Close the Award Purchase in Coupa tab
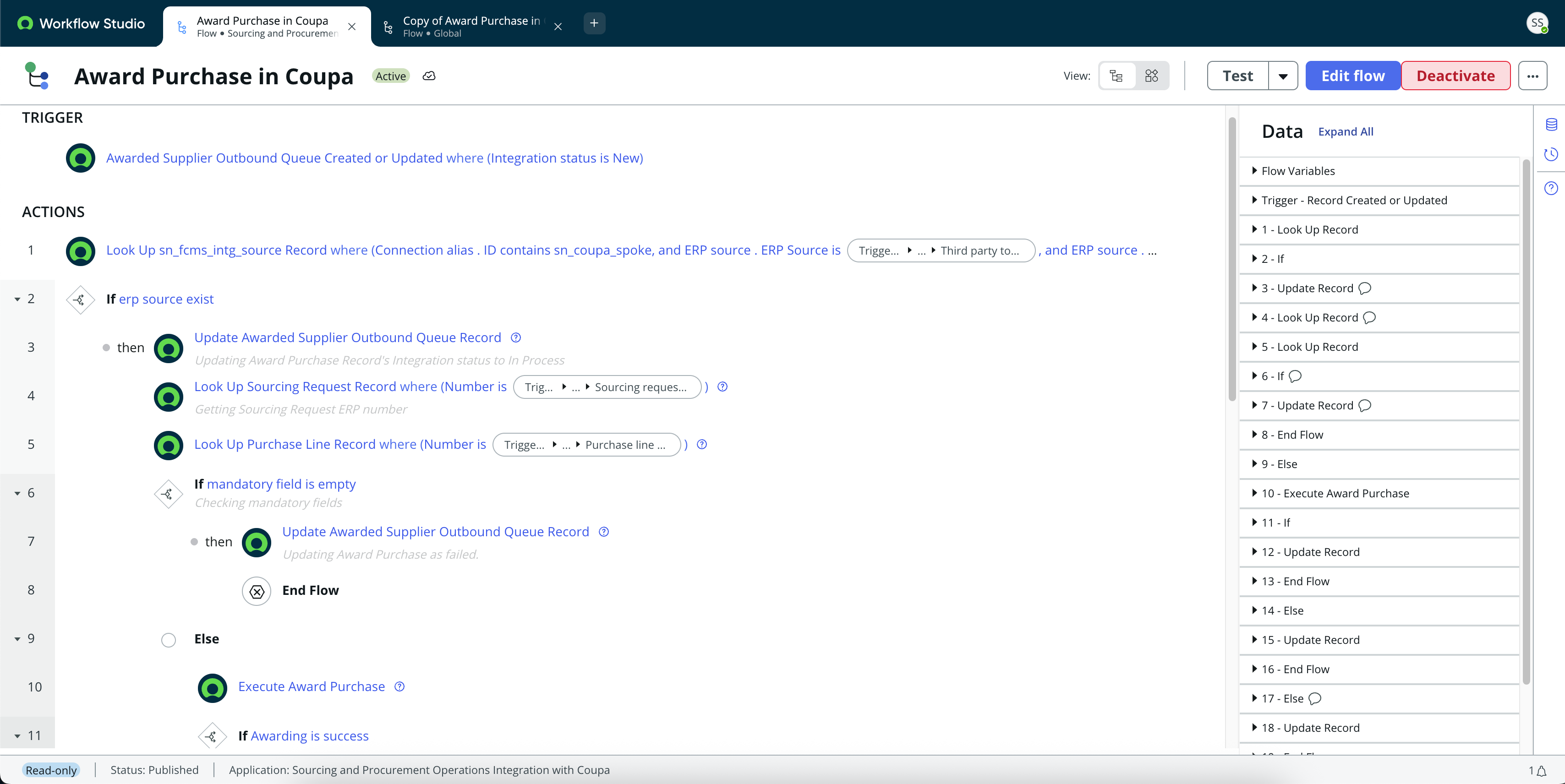Screen dimensions: 1565x784 [352, 27]
